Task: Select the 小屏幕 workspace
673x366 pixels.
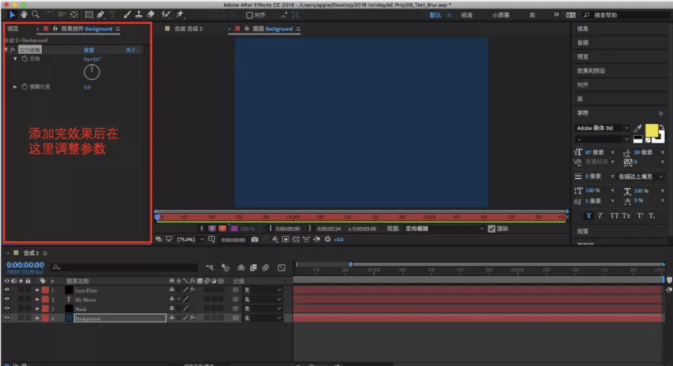Action: point(500,15)
